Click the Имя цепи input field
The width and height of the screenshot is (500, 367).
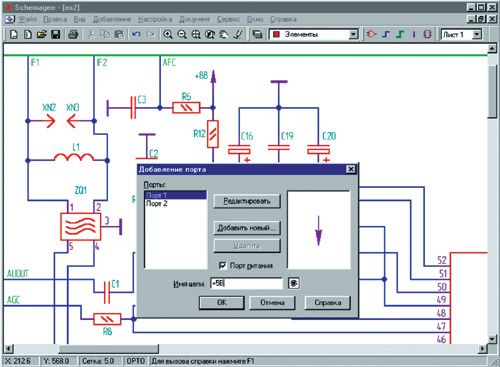[x=246, y=283]
